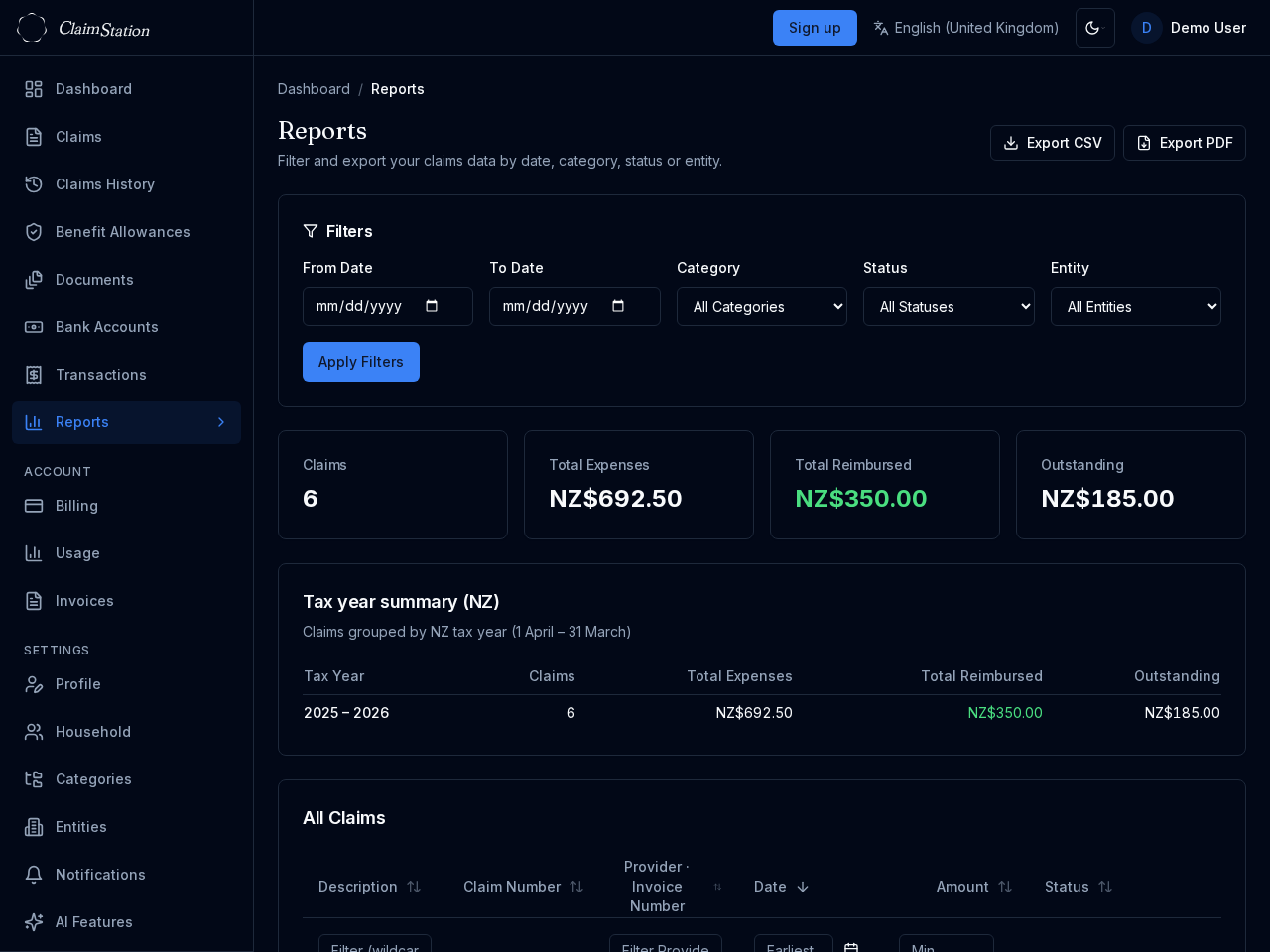Expand the Category dropdown

[761, 306]
